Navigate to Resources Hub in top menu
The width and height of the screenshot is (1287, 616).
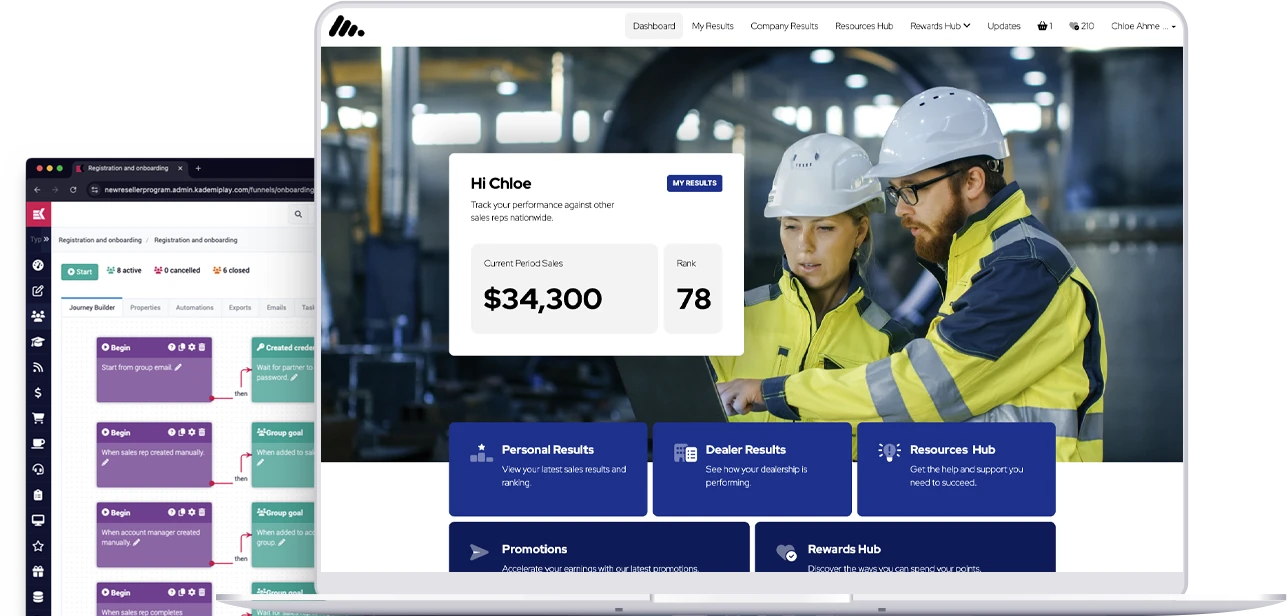click(864, 26)
